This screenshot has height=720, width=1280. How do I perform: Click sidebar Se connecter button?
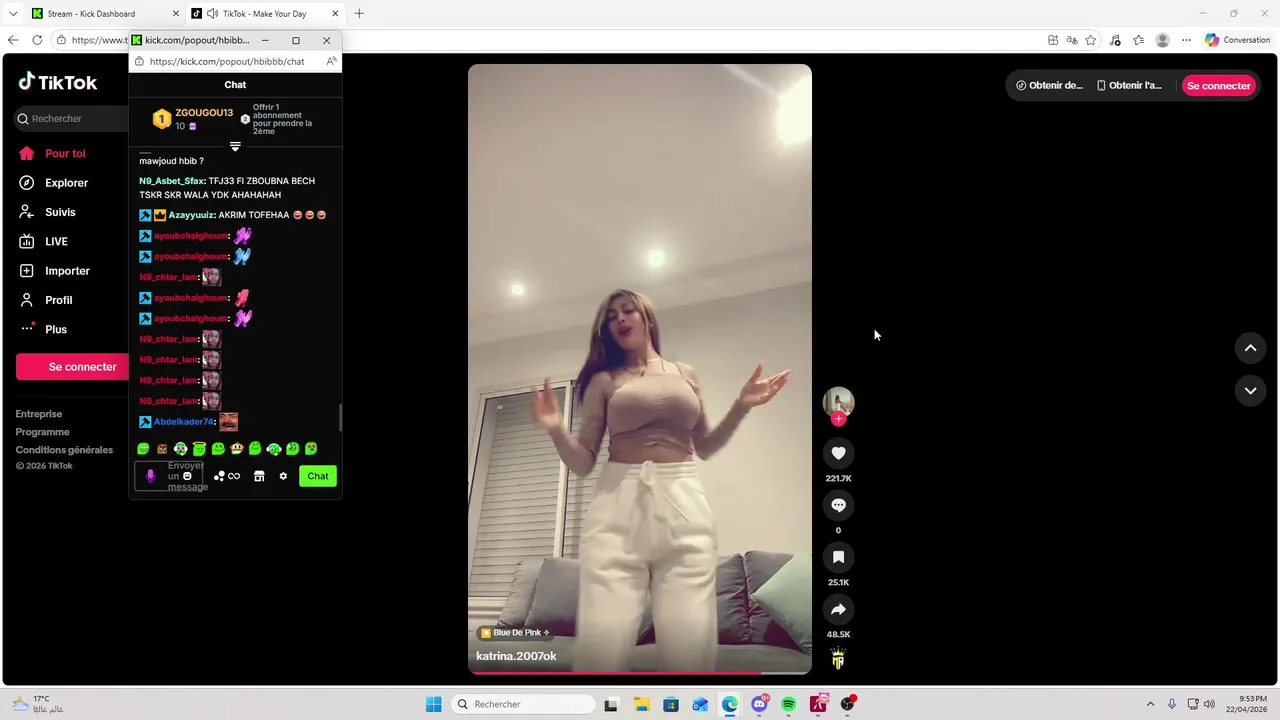tap(72, 367)
